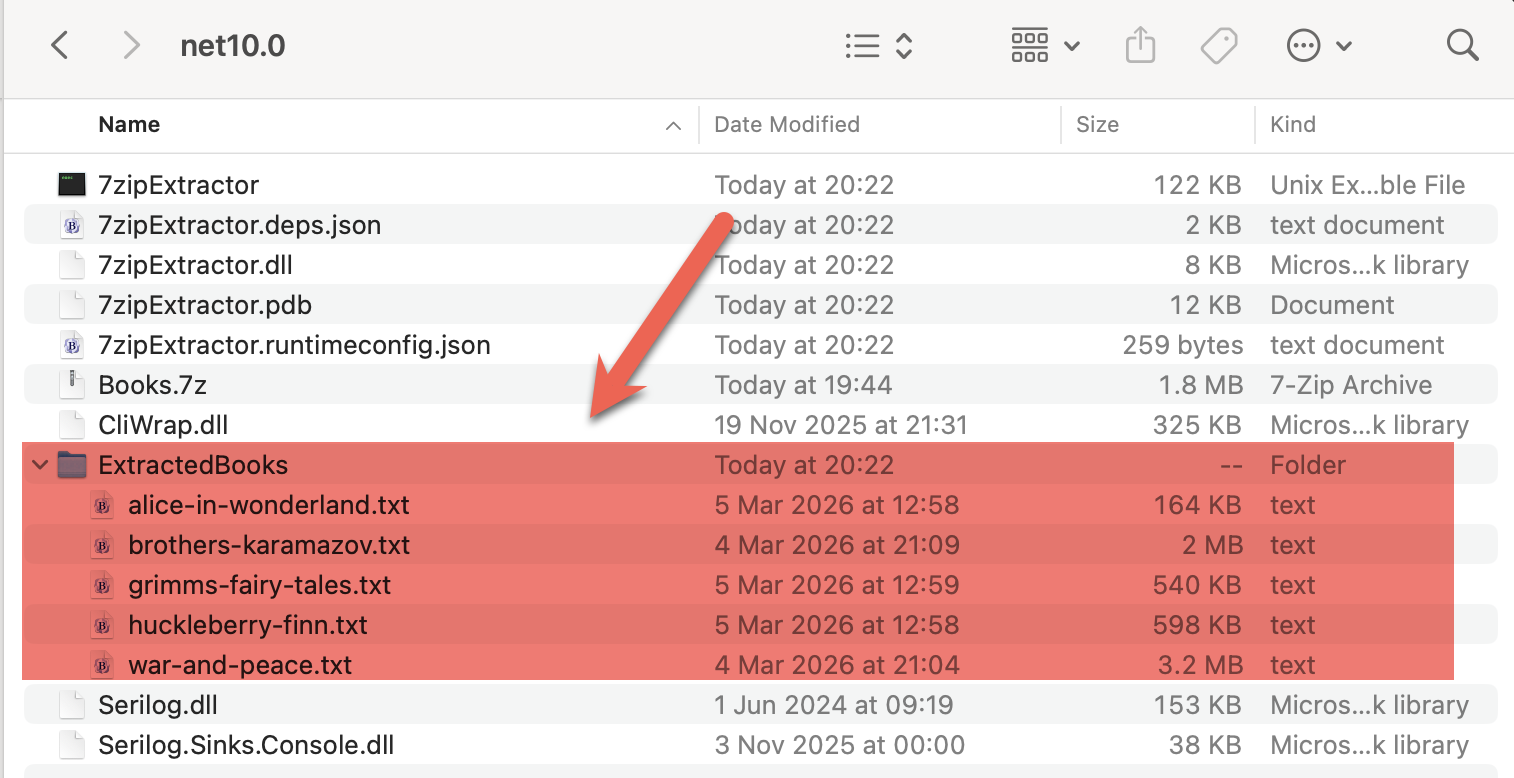Click the grouping icon in the toolbar
Viewport: 1514px width, 778px height.
[x=1029, y=44]
